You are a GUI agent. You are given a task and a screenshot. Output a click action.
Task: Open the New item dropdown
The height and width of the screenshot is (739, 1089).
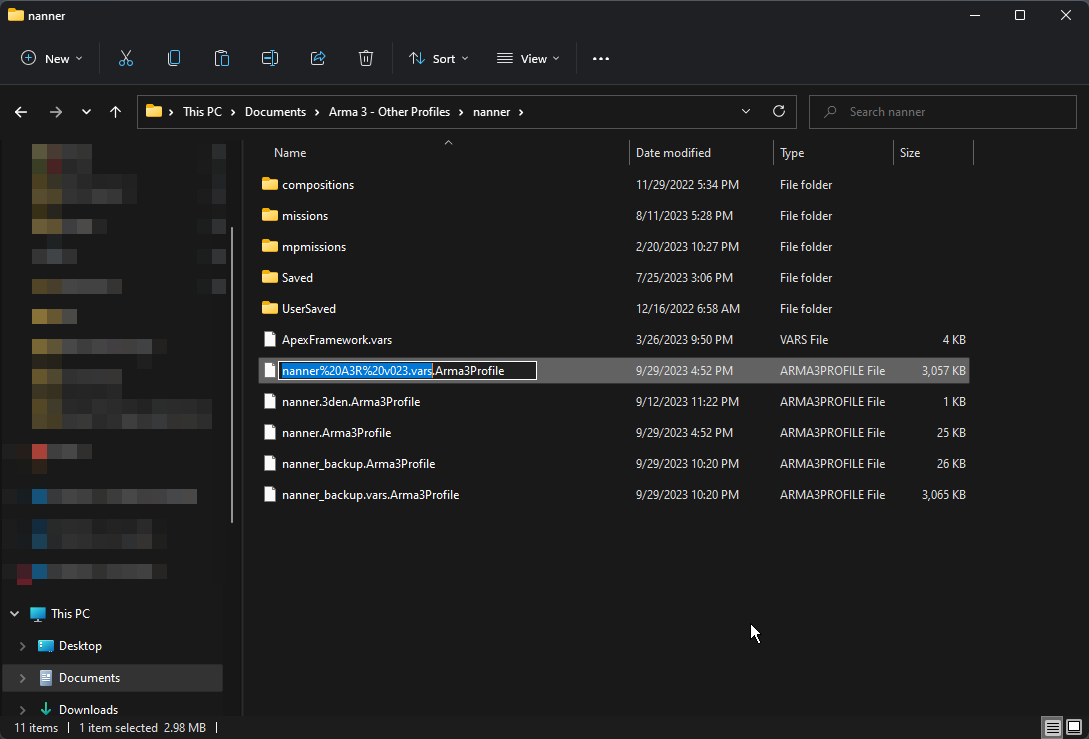(x=52, y=59)
